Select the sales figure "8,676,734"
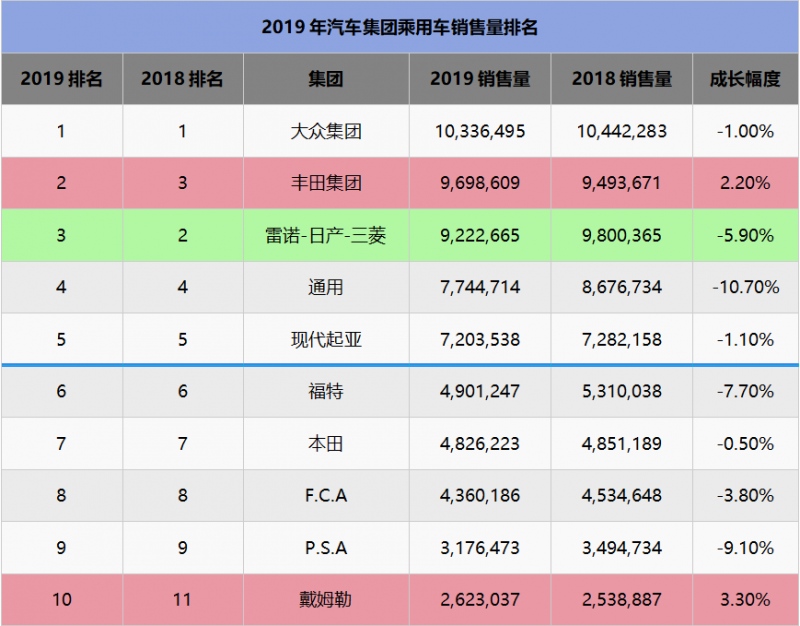The image size is (800, 626). (622, 287)
